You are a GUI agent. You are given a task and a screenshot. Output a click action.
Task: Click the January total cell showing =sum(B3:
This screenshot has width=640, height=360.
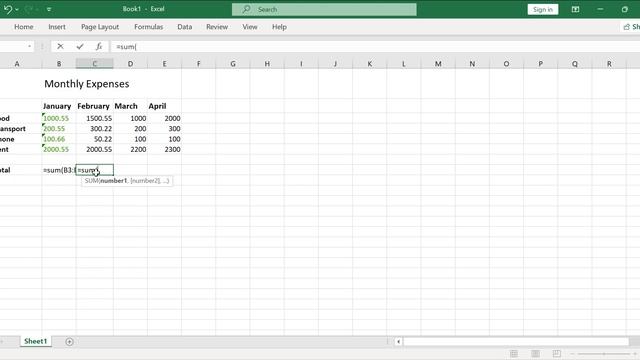[x=59, y=170]
